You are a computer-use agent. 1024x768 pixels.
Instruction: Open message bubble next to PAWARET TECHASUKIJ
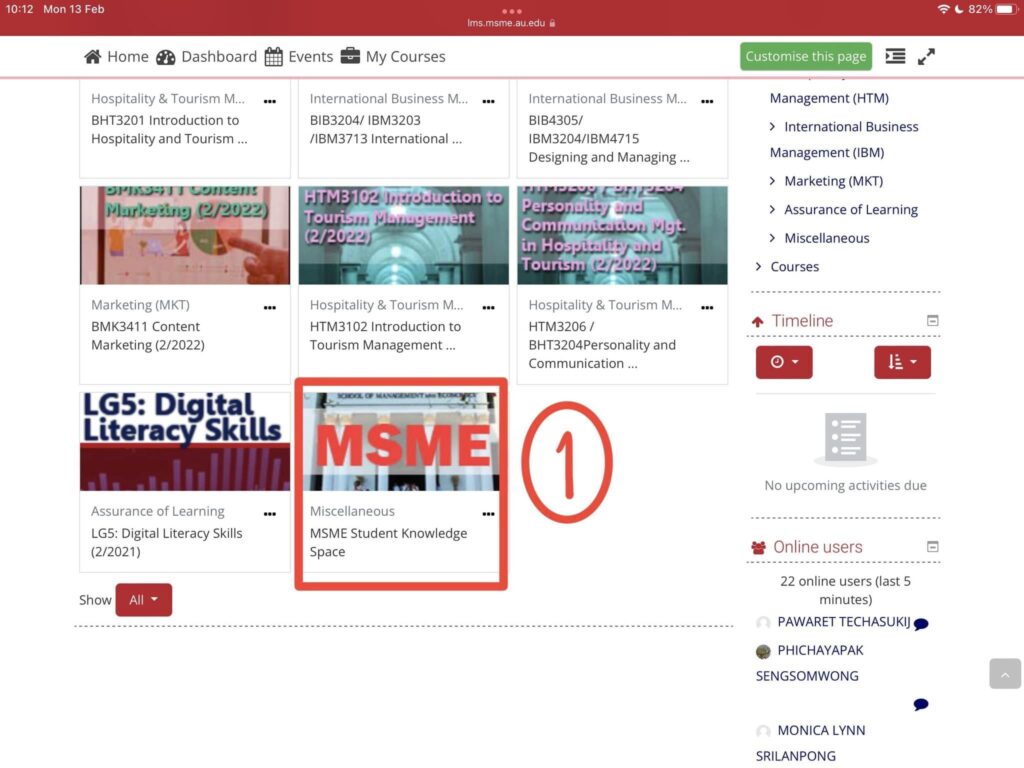pyautogui.click(x=919, y=622)
